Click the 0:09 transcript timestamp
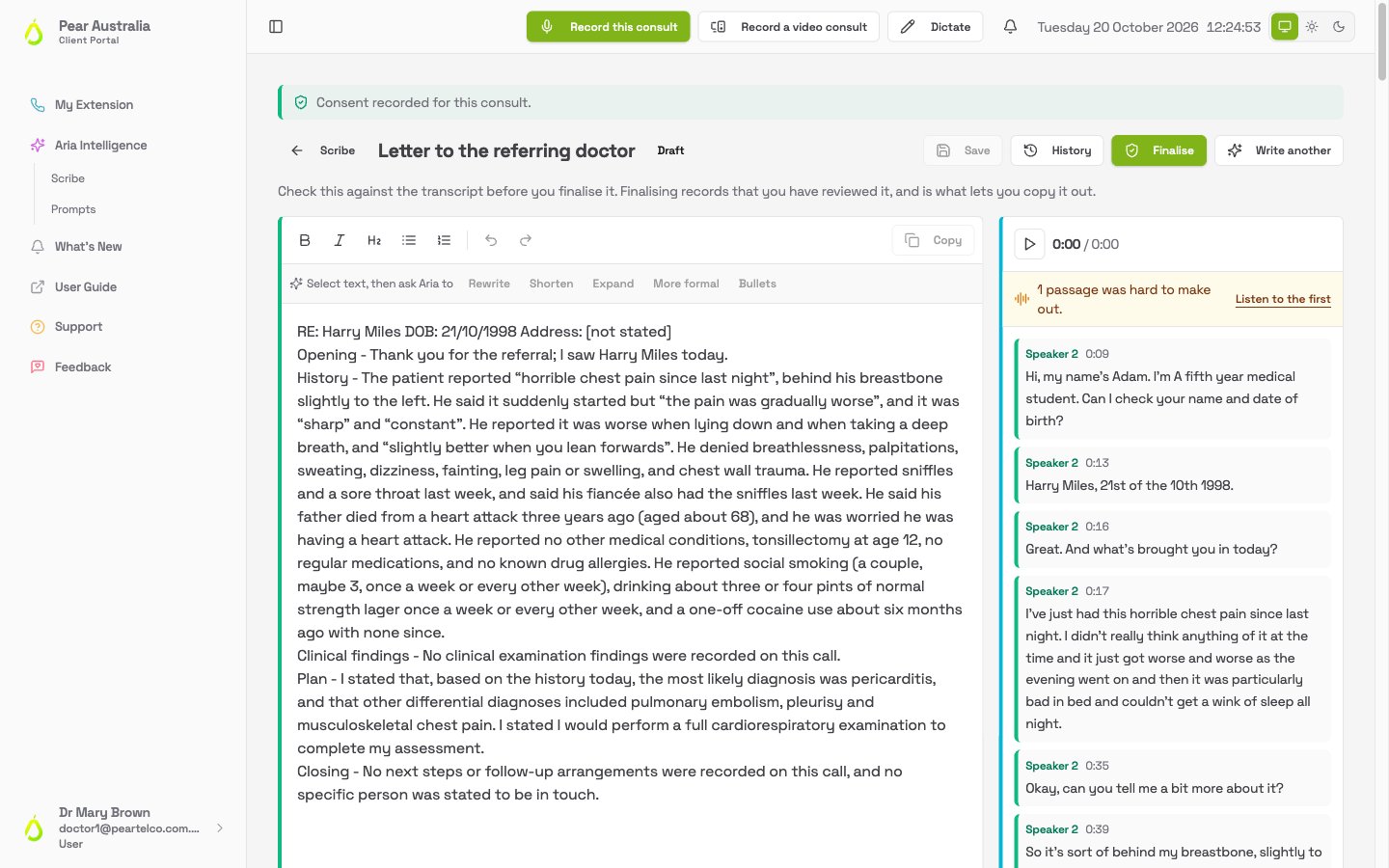The height and width of the screenshot is (868, 1389). tap(1097, 354)
